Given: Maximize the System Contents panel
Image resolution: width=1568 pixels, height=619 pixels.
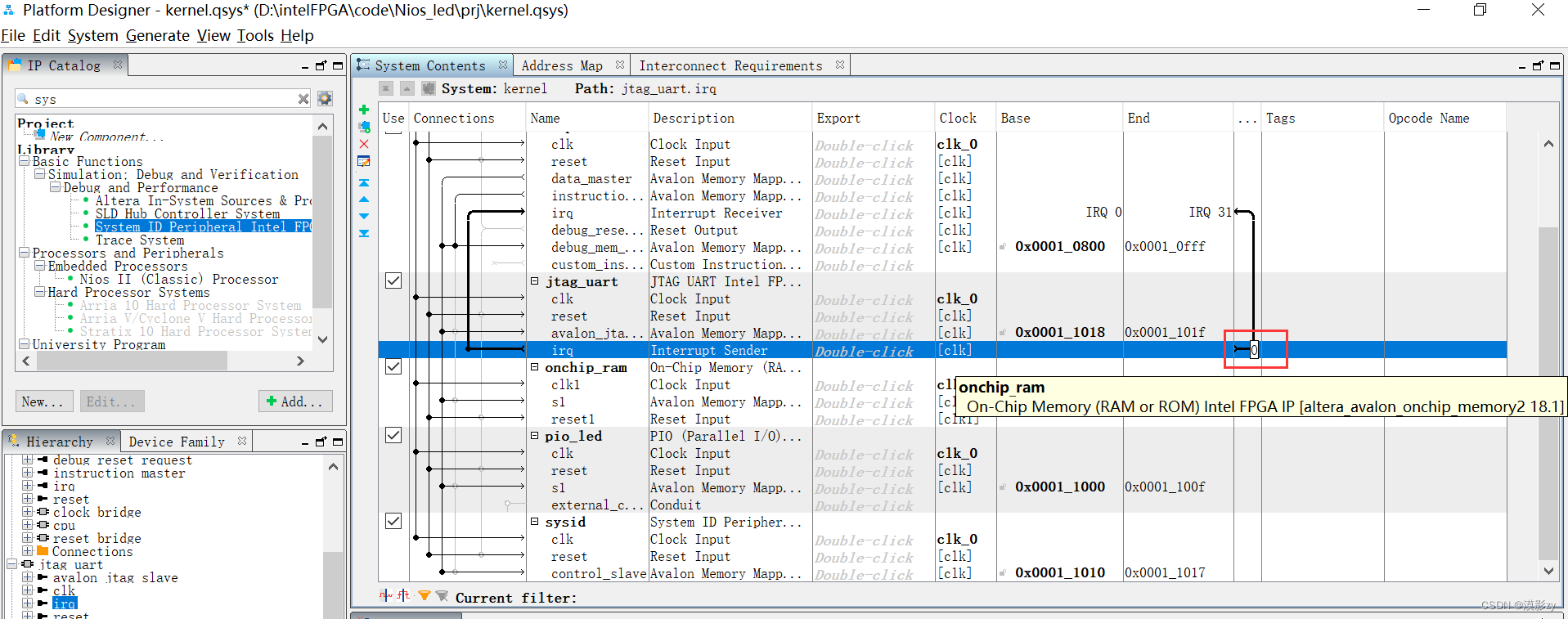Looking at the screenshot, I should pos(1555,65).
